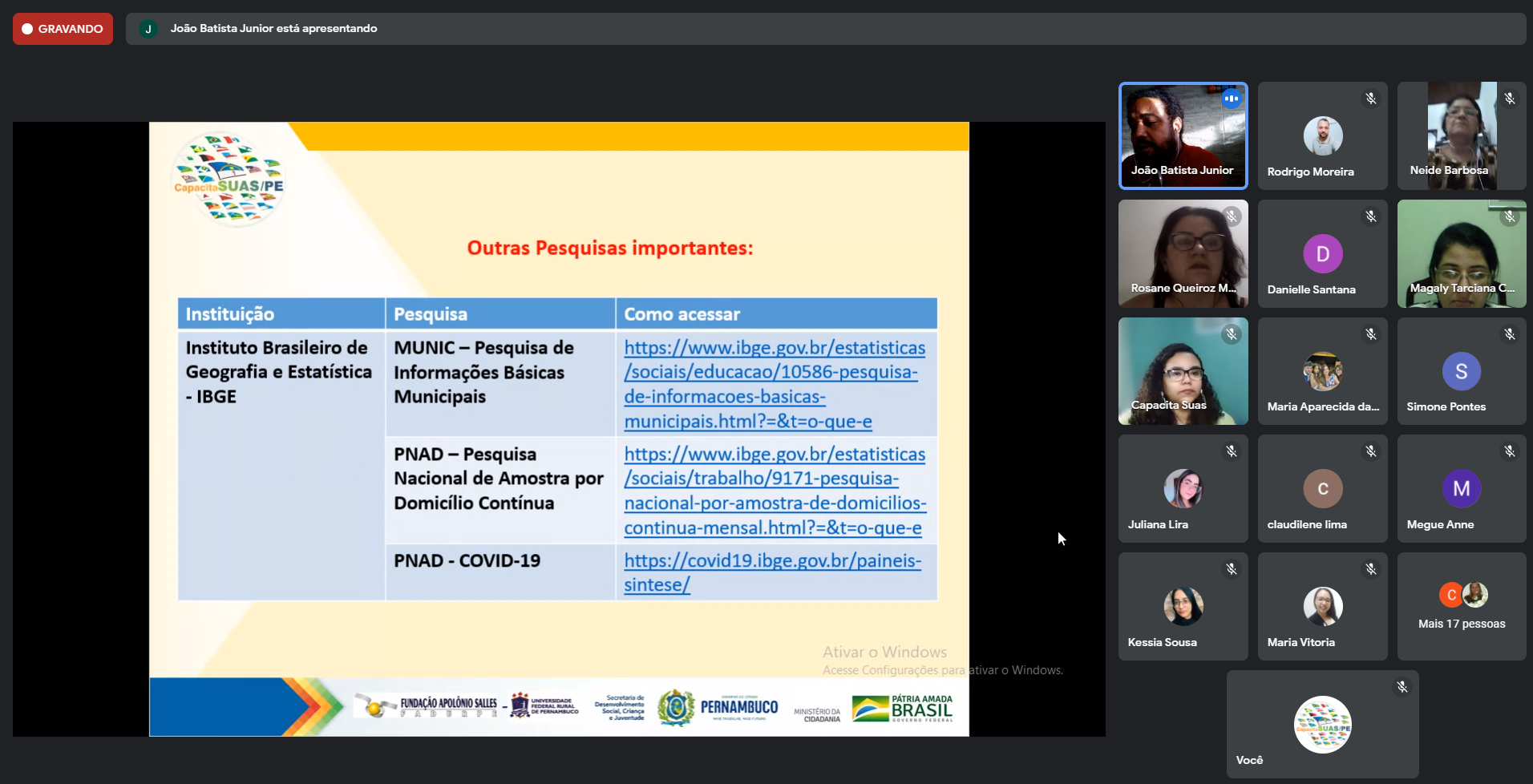Click the muted mic icon on Danielle Santana's tile

(x=1370, y=216)
